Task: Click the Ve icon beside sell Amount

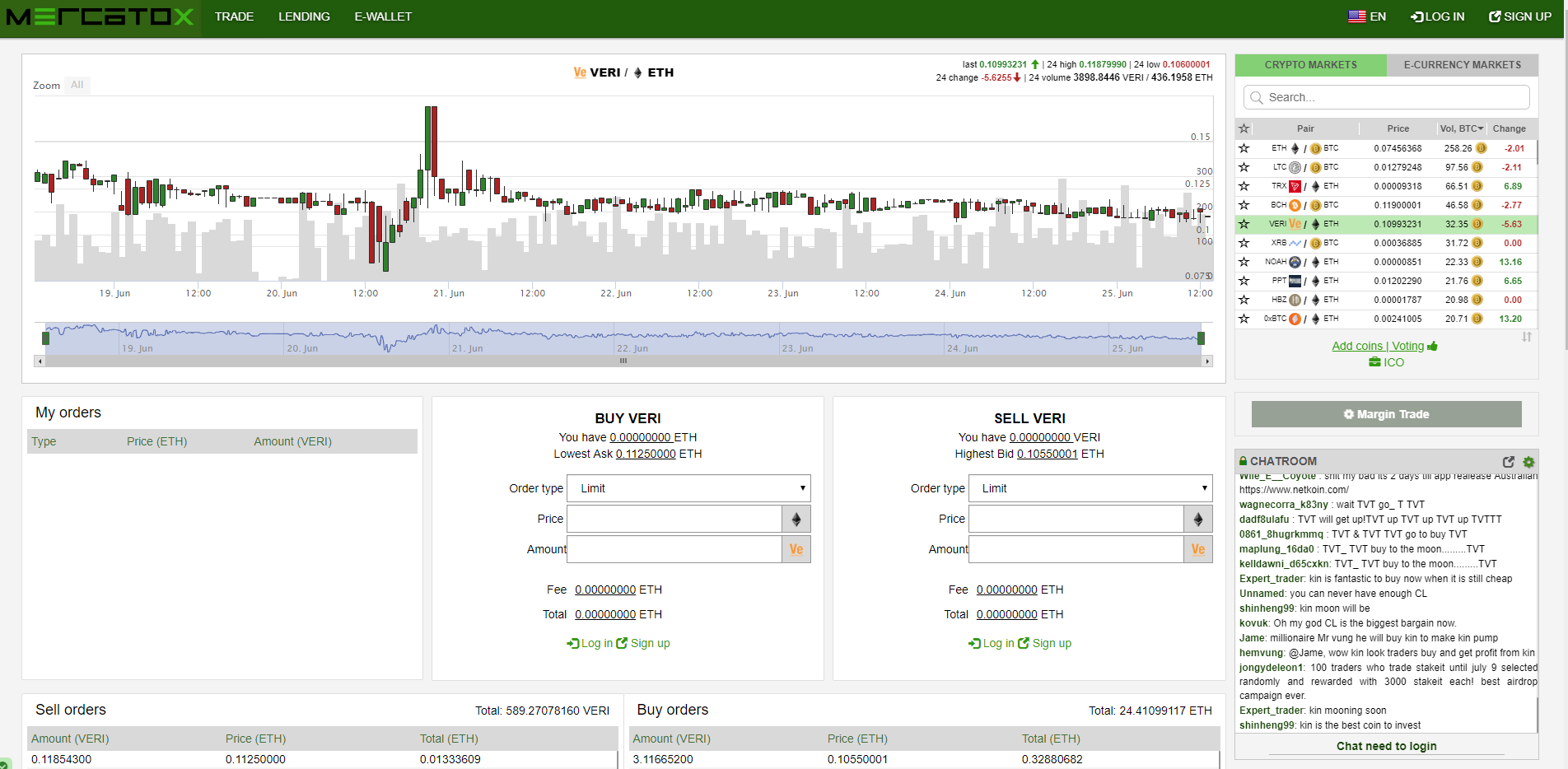Action: [x=1198, y=549]
